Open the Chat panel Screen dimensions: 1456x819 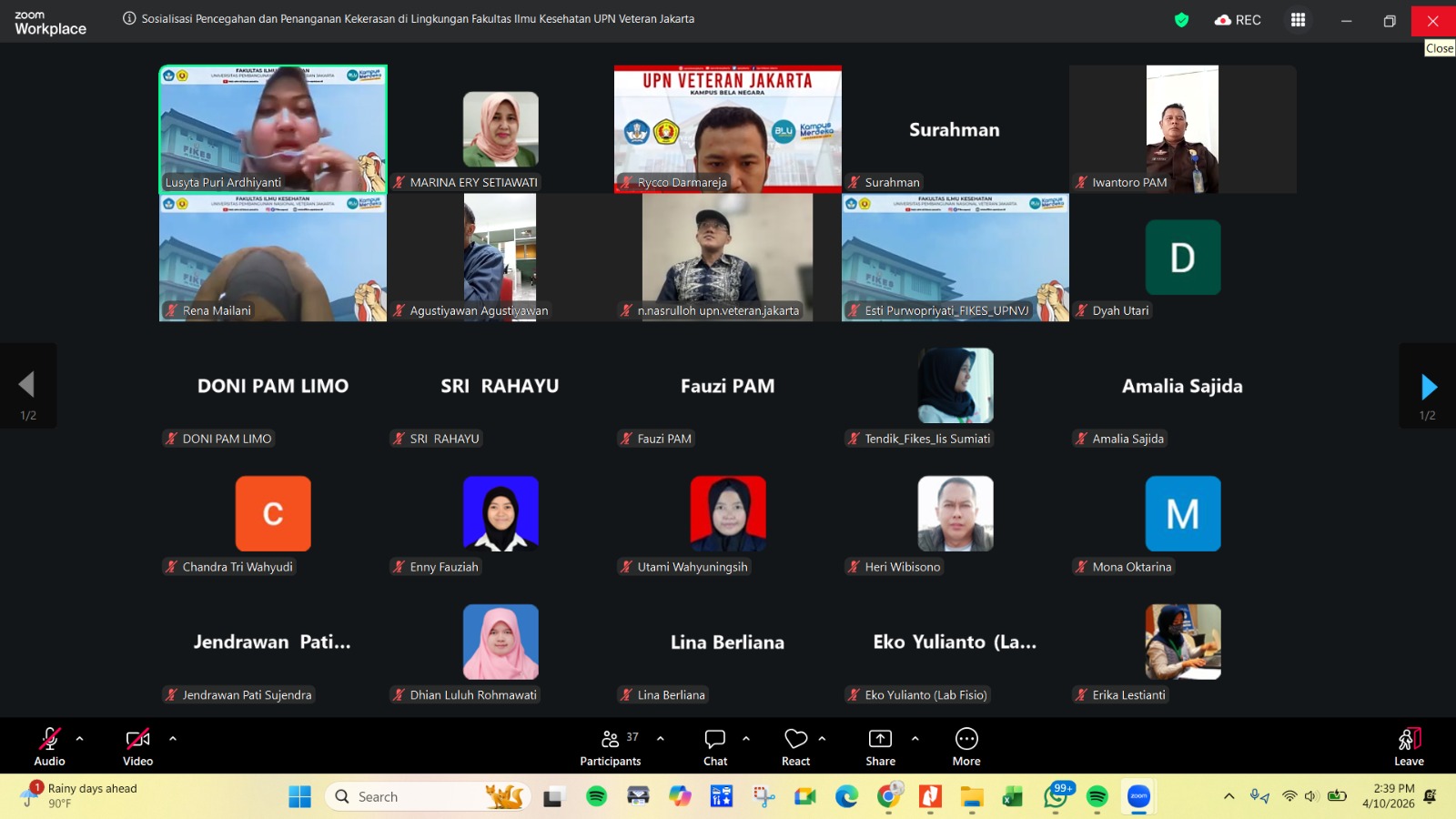coord(715,746)
